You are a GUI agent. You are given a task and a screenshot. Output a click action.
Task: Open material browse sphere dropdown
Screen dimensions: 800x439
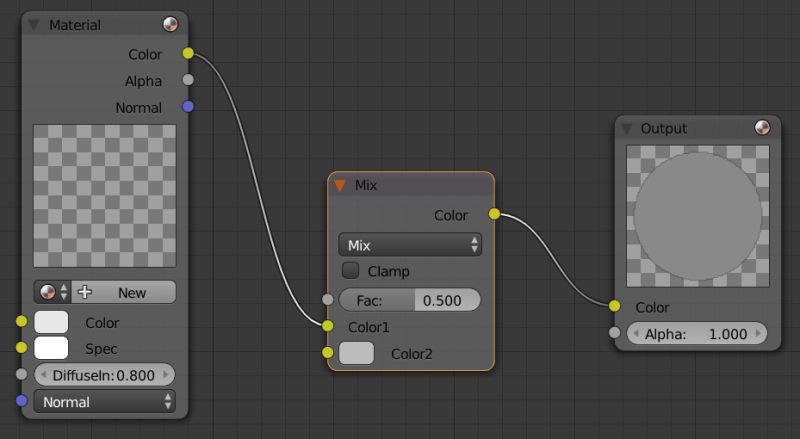(x=53, y=292)
